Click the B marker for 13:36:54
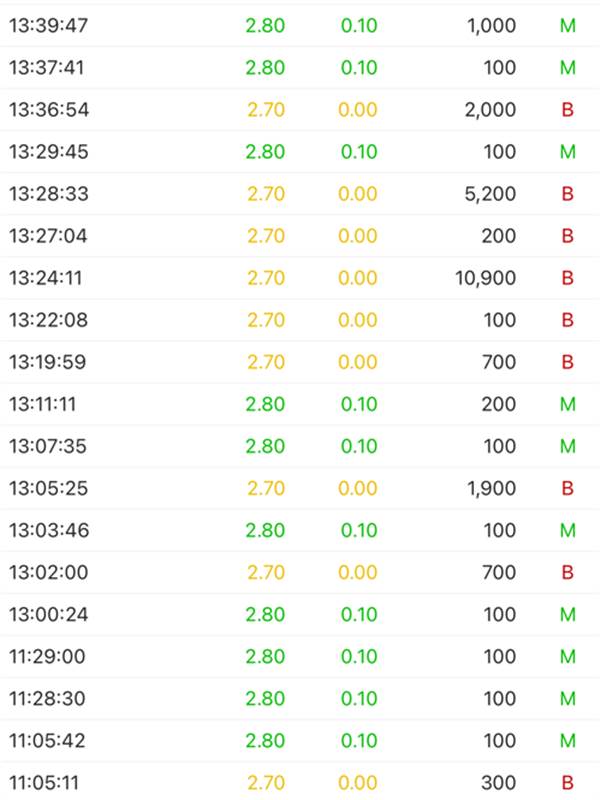 click(567, 110)
